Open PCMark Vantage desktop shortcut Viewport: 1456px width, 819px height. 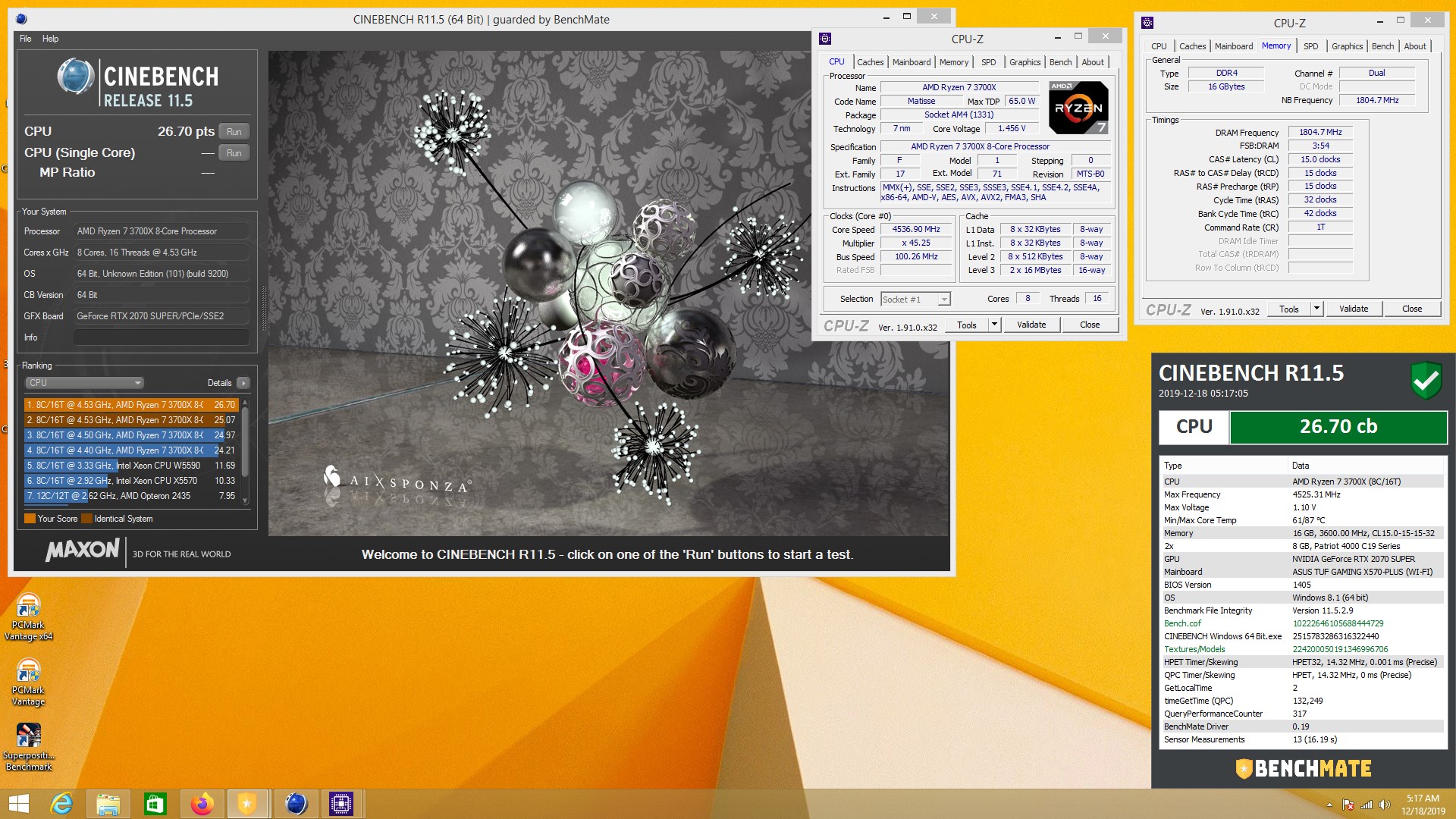[x=28, y=682]
